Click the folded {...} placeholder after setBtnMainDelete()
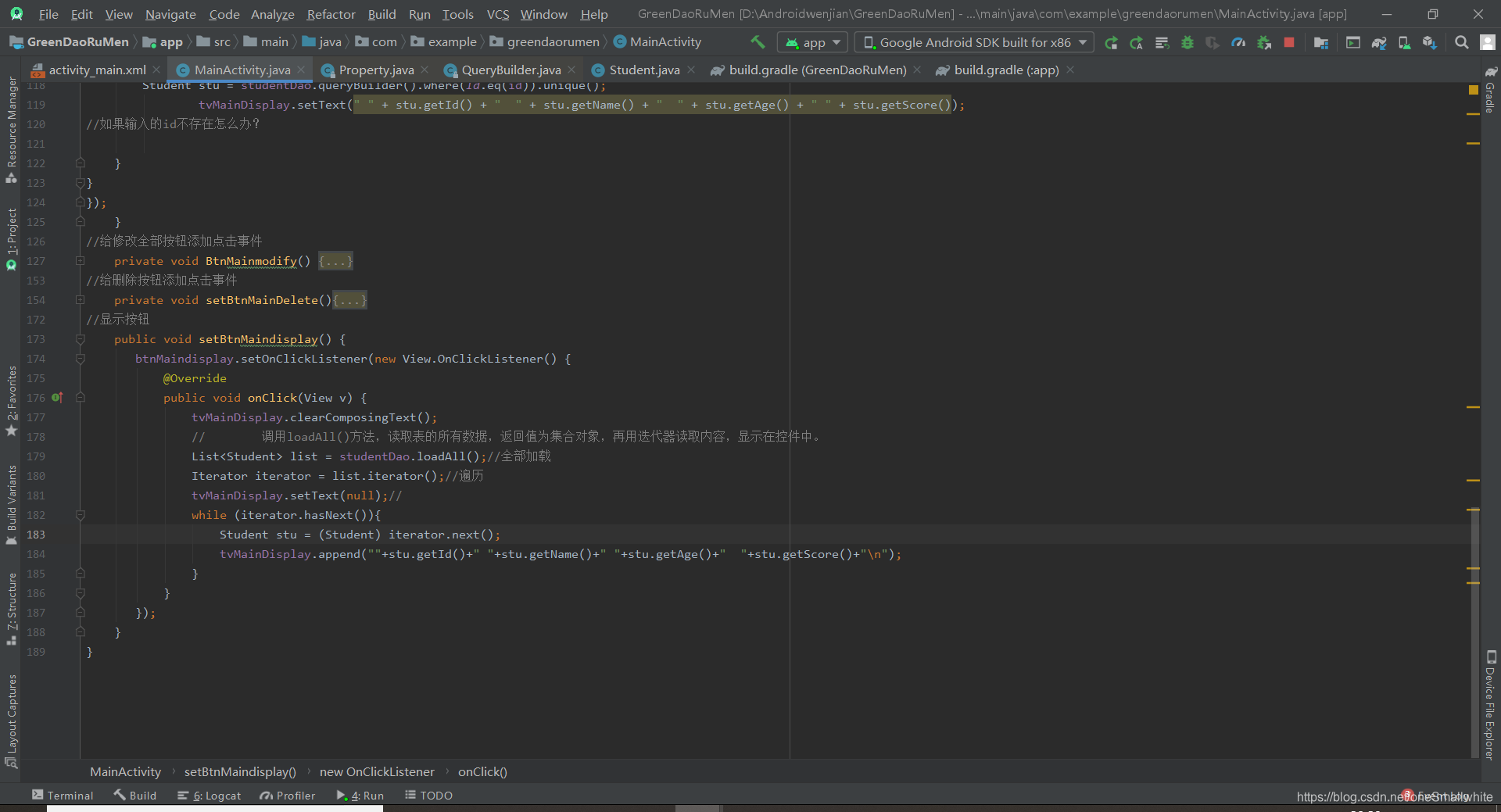 (x=349, y=300)
